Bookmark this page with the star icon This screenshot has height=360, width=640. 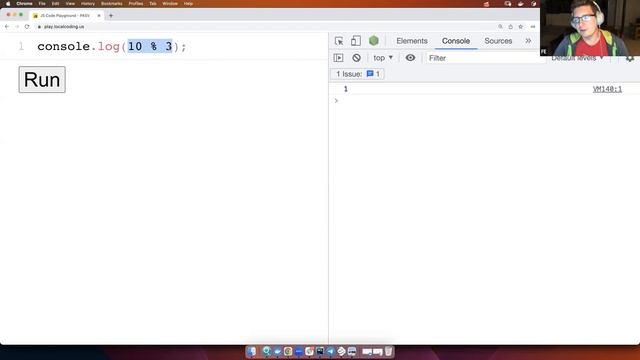click(520, 27)
